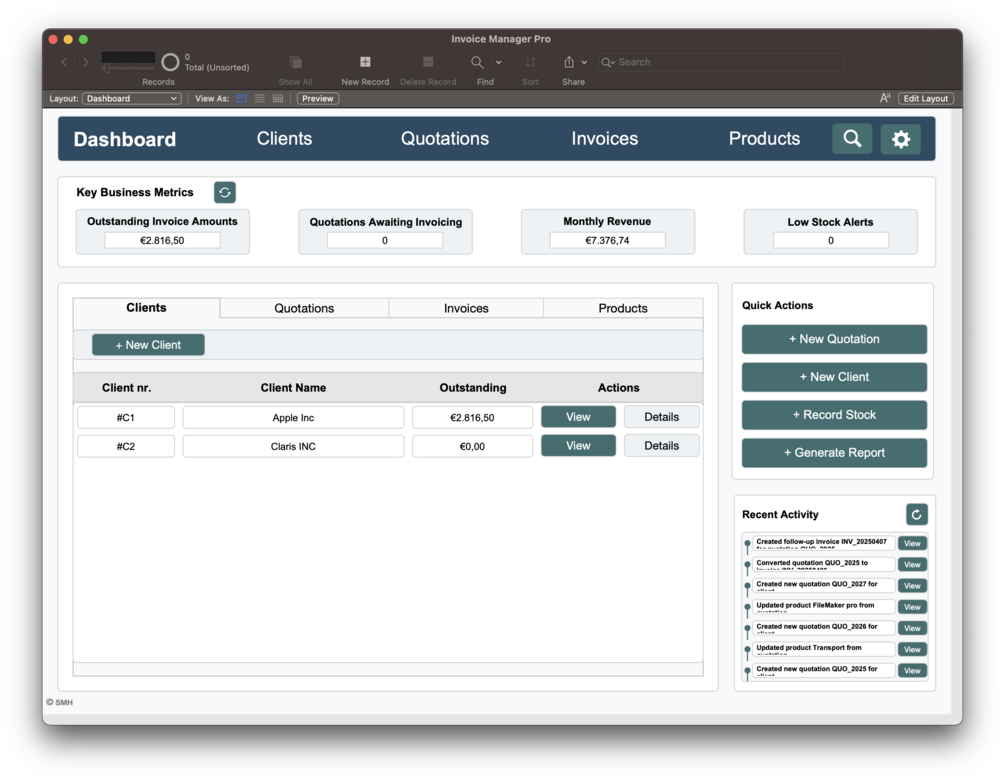Click Details for Claris INC
This screenshot has width=1005, height=781.
661,446
